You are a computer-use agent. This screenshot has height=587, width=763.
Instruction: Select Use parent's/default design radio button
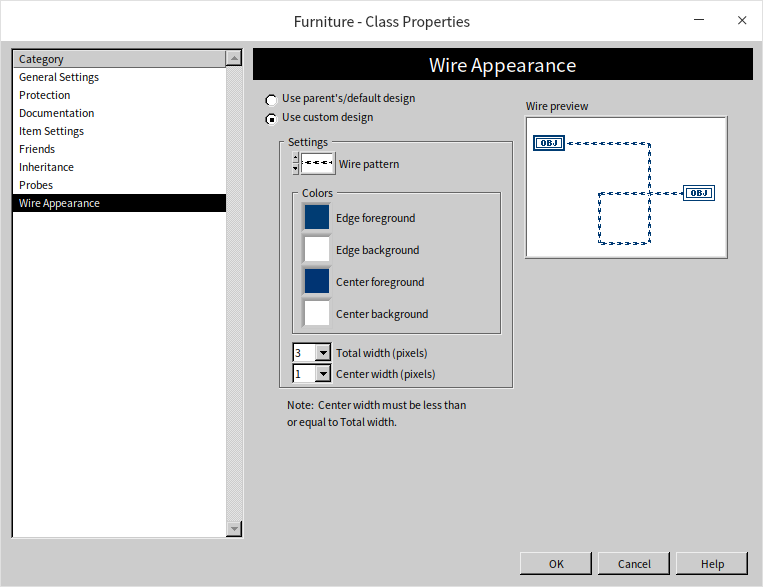point(271,100)
